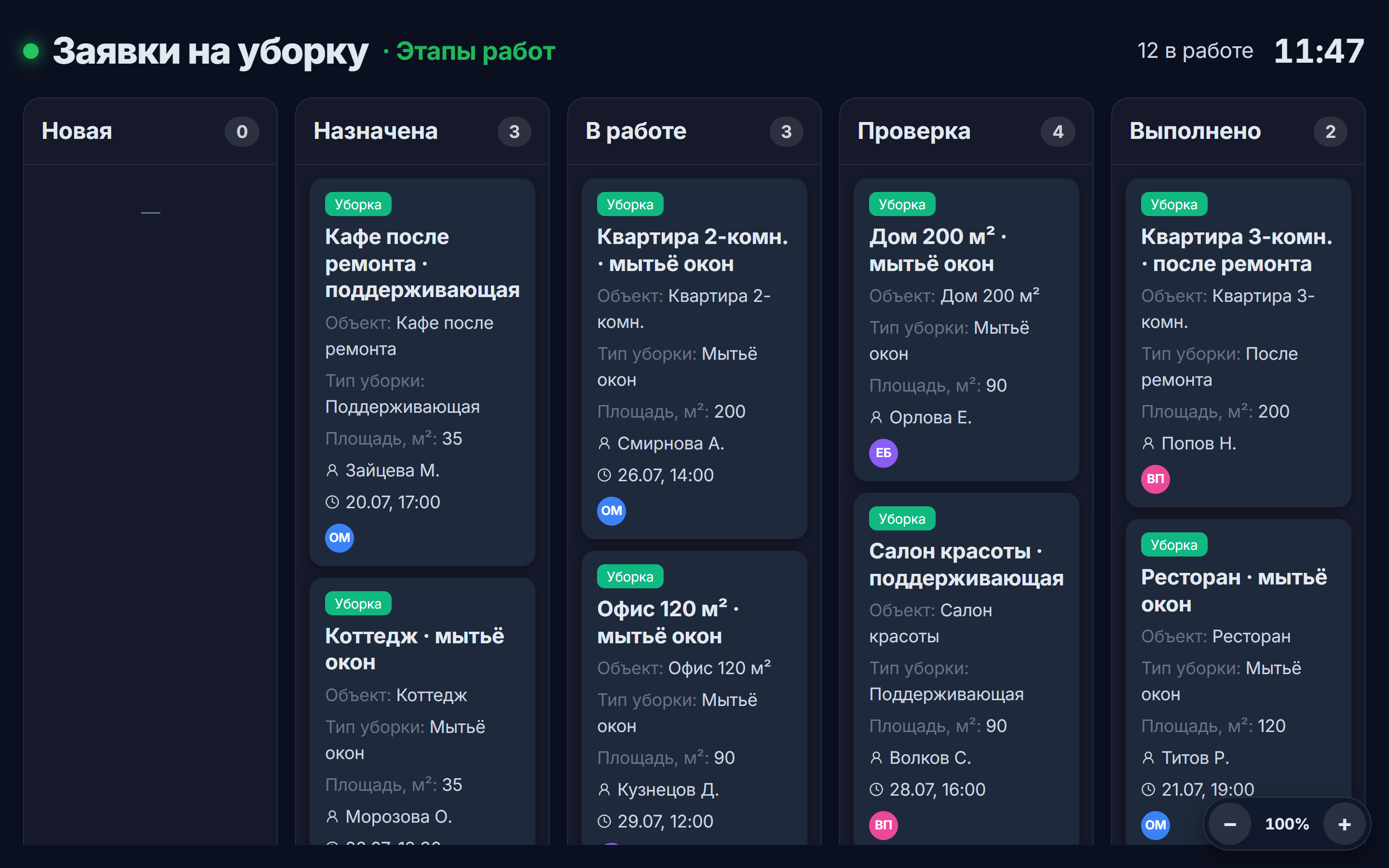Viewport: 1389px width, 868px height.
Task: Click the ОМ avatar on Квартира 2-комн. card
Action: click(x=611, y=511)
